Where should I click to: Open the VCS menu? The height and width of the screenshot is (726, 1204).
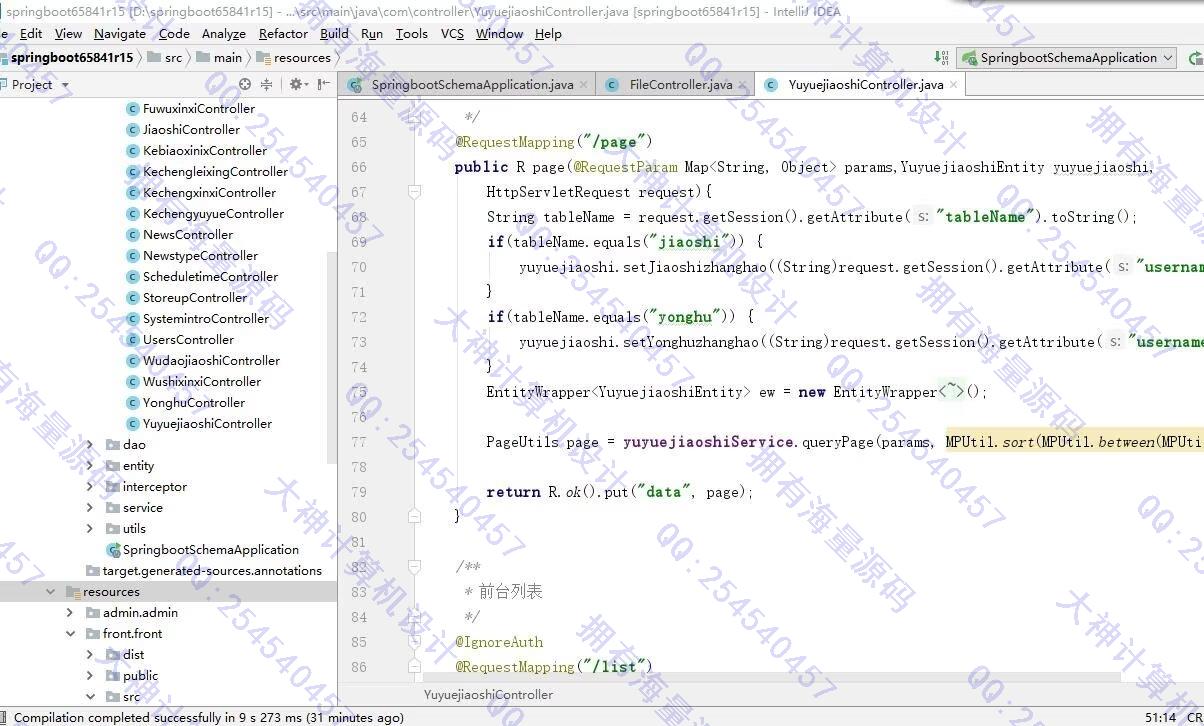453,33
